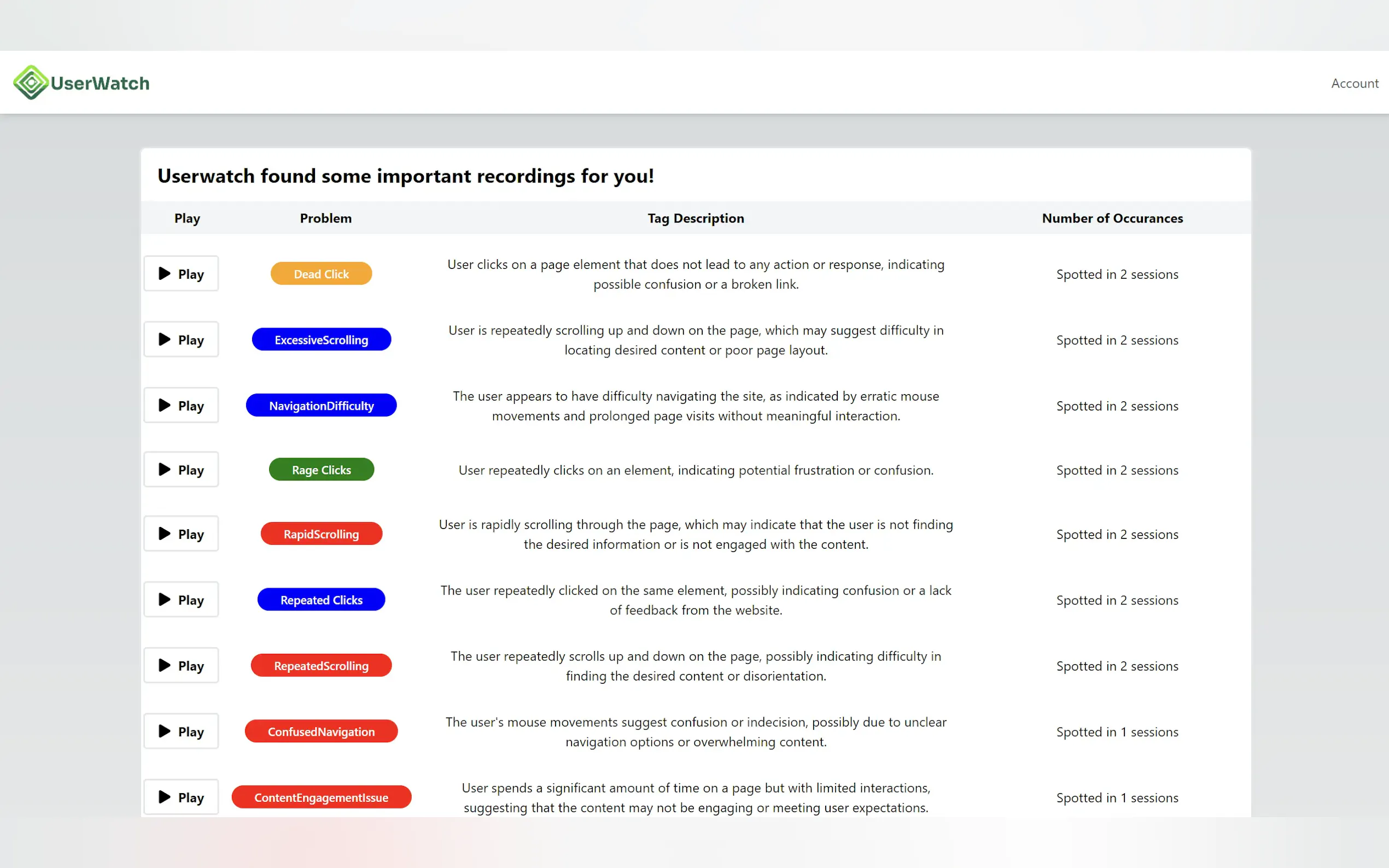This screenshot has width=1389, height=868.
Task: Play the ContentEngagementIssue recording
Action: pyautogui.click(x=181, y=797)
